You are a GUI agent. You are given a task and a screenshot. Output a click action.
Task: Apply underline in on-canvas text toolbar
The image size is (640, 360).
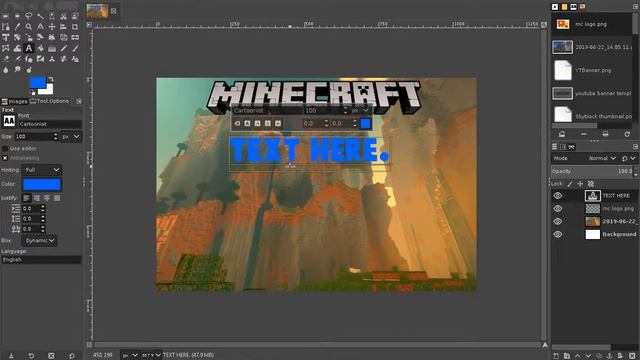(x=268, y=123)
